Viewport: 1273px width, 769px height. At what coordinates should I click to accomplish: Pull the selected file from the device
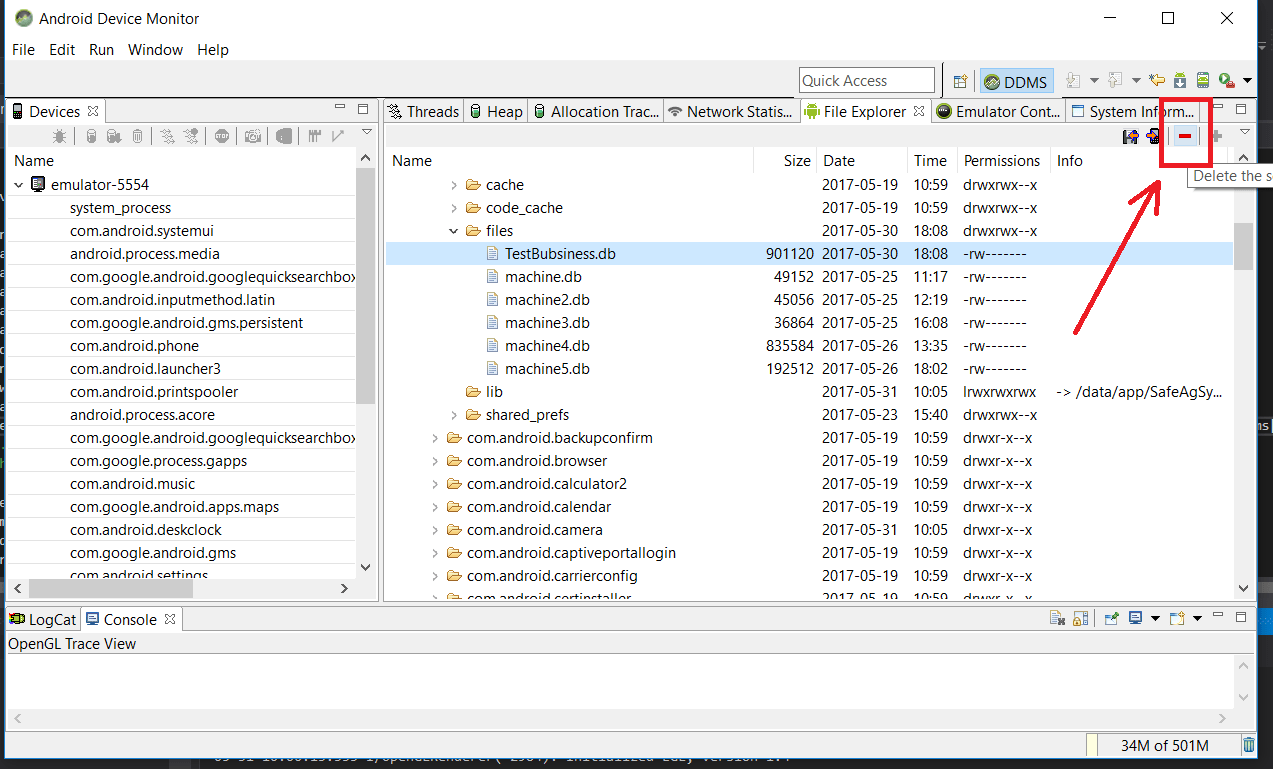1130,135
